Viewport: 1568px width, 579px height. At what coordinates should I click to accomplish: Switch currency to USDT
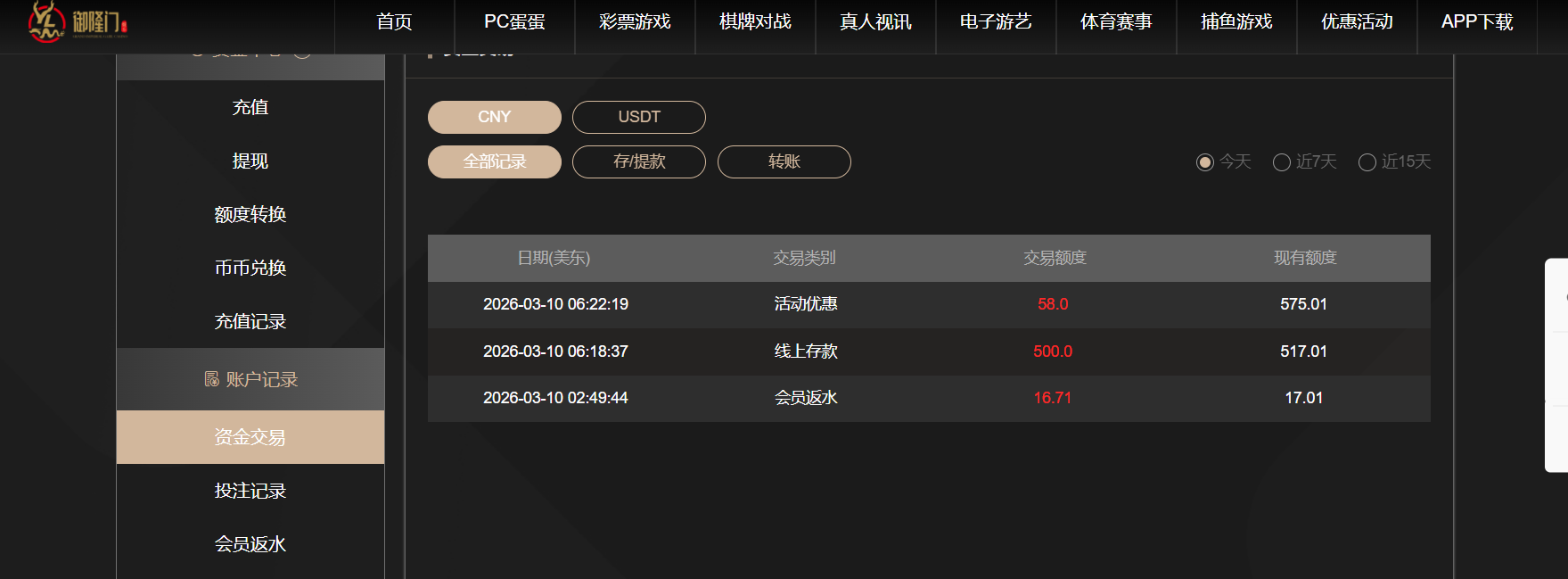pyautogui.click(x=638, y=117)
